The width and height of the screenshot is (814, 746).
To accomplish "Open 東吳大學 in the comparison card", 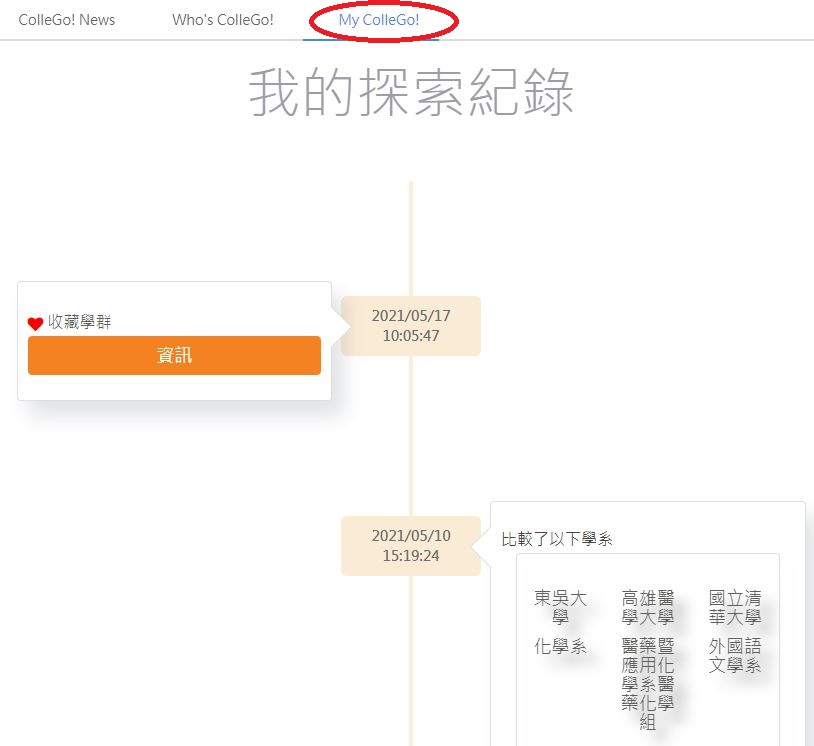I will 560,607.
